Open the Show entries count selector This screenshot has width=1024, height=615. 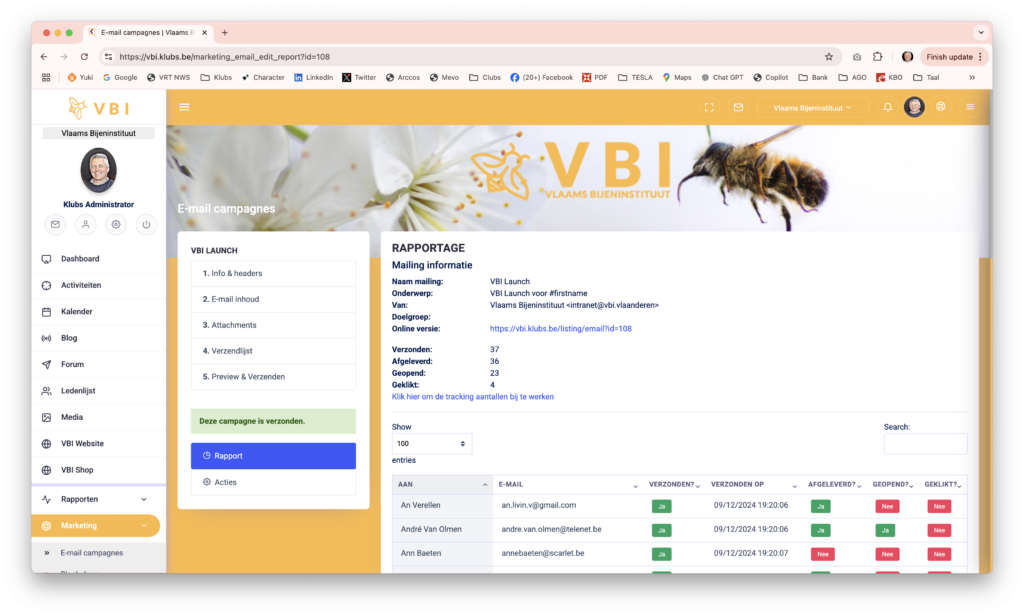click(x=432, y=443)
